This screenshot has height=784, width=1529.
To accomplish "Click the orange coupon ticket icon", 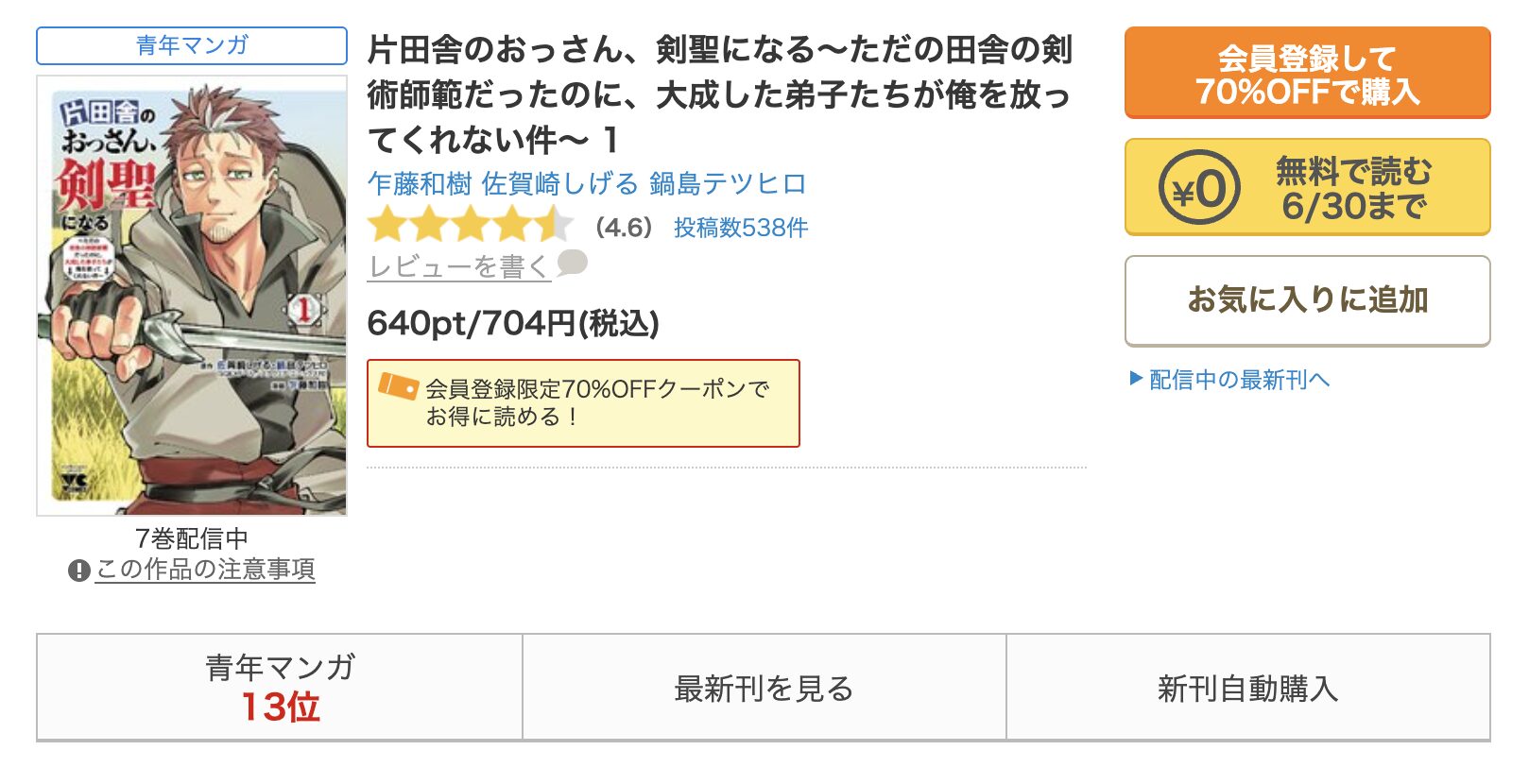I will 398,386.
